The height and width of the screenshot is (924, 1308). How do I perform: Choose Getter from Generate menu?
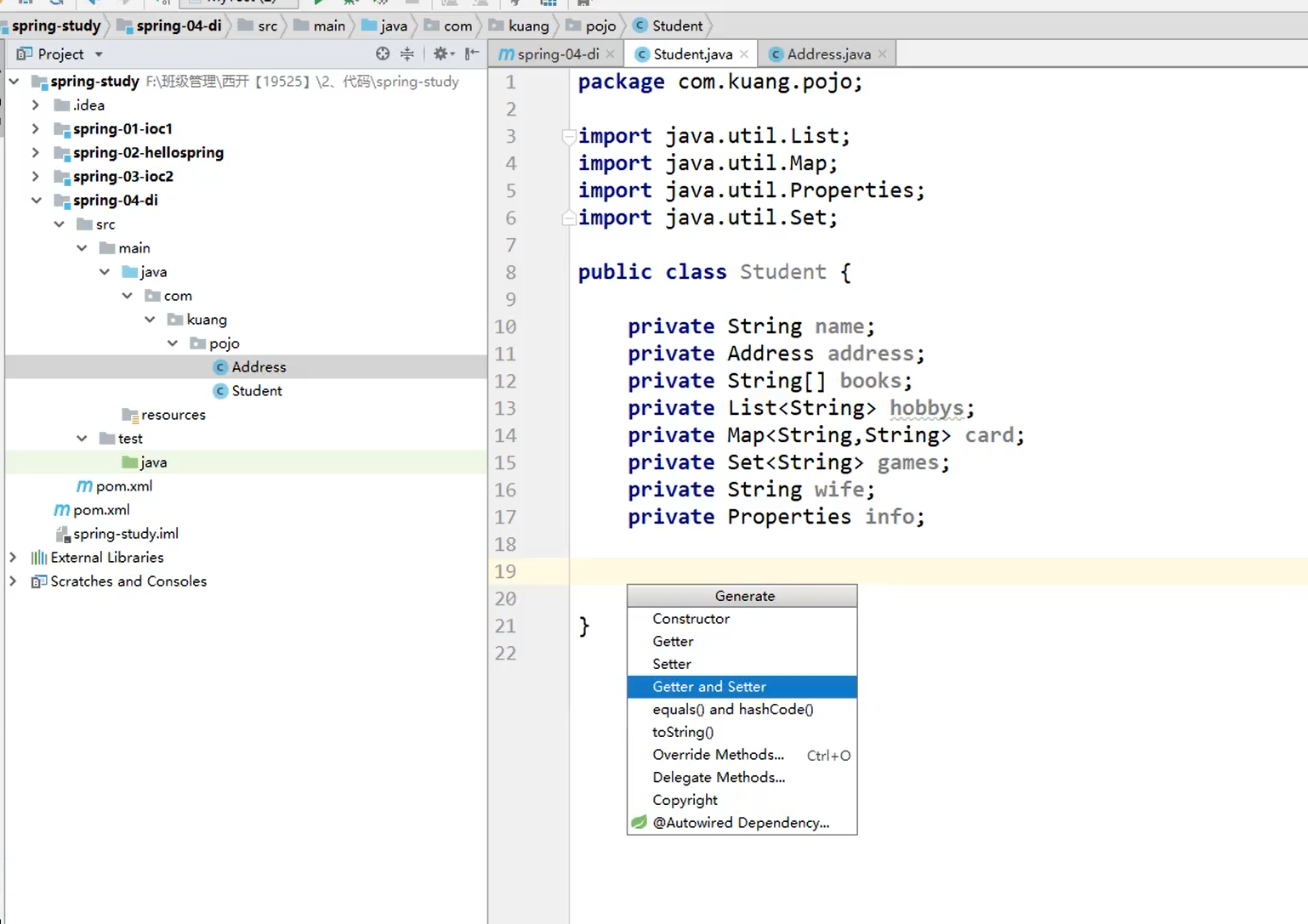pyautogui.click(x=742, y=642)
